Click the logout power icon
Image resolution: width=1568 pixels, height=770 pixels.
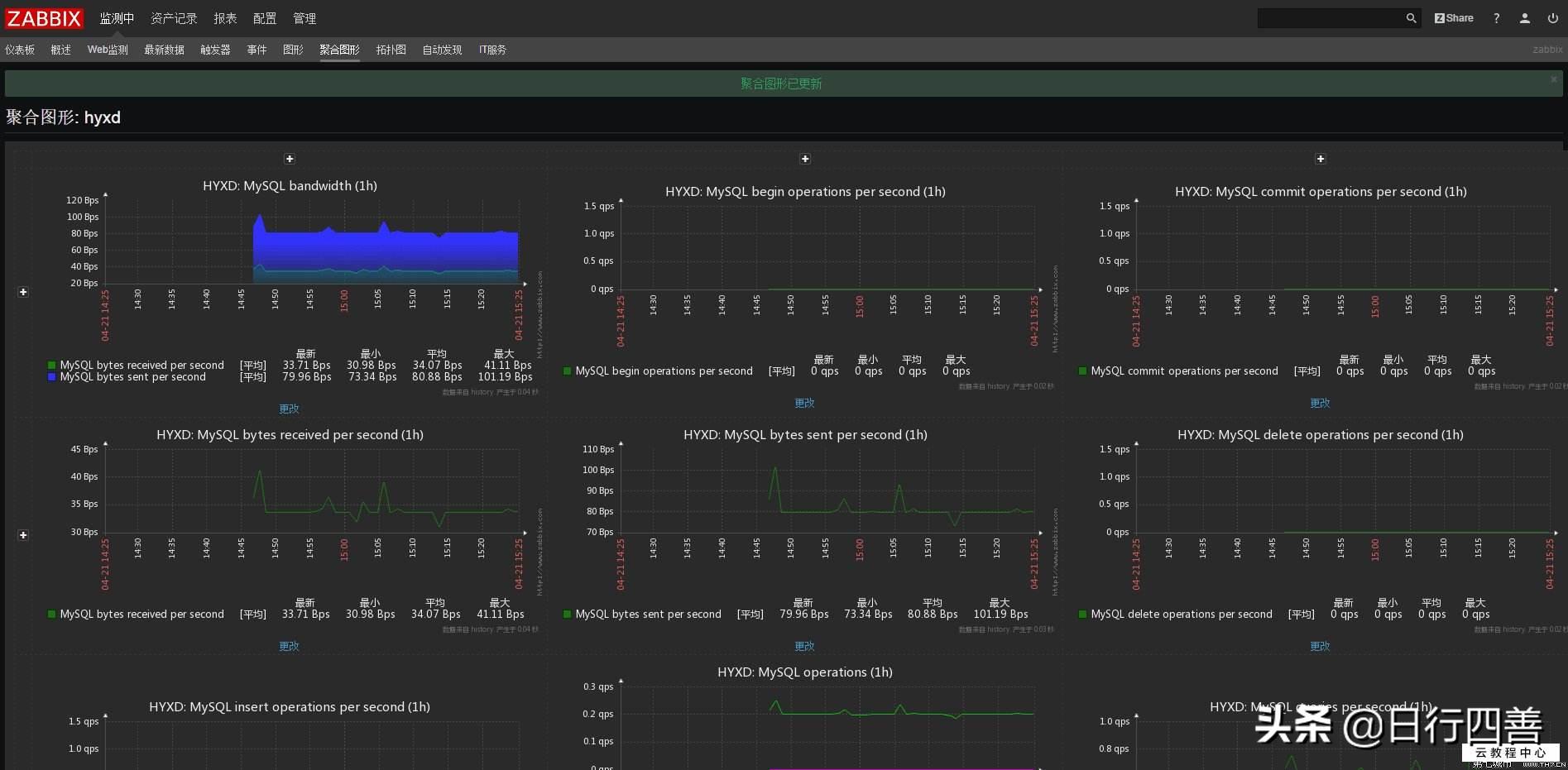(x=1552, y=18)
